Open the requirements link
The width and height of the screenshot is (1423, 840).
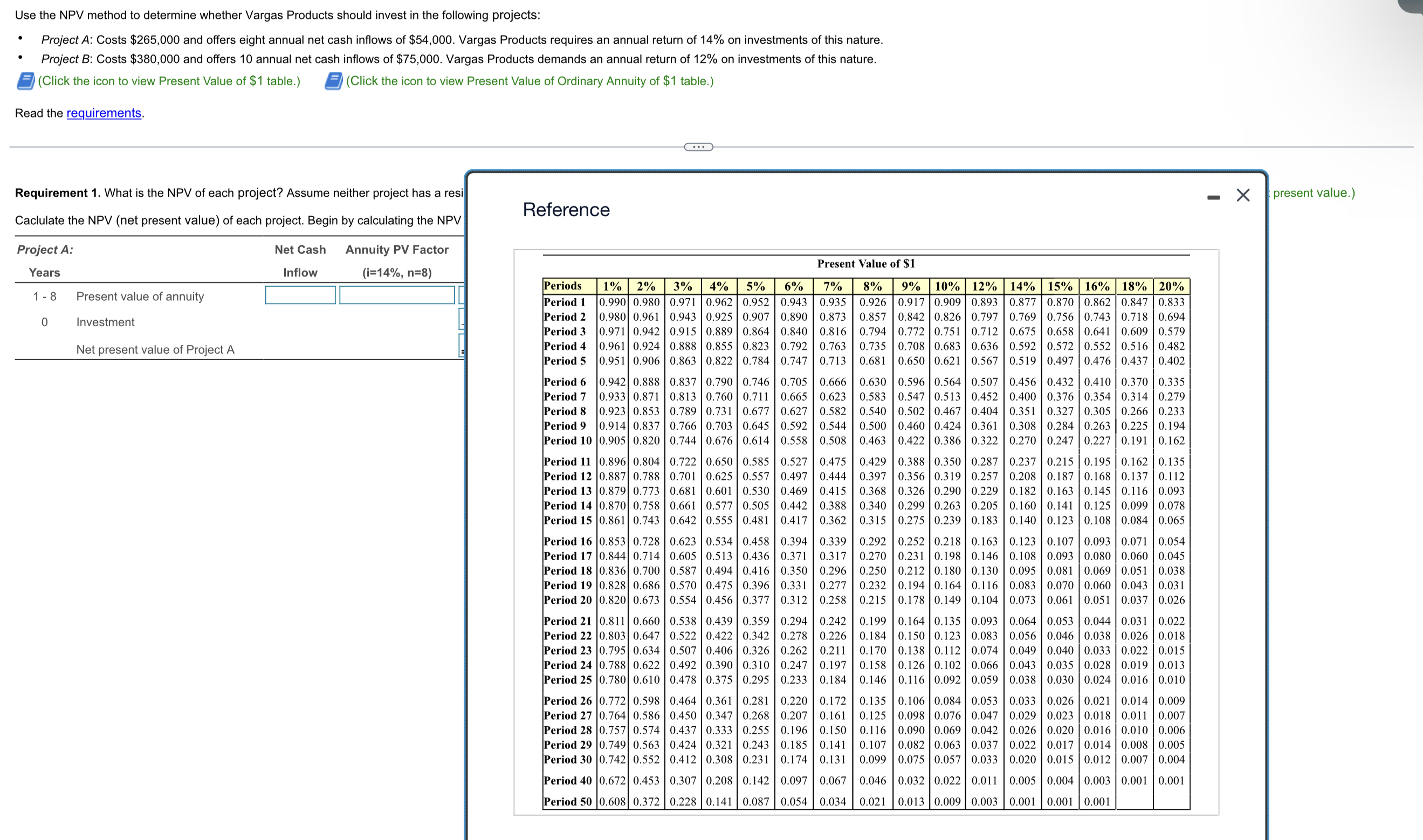coord(104,113)
